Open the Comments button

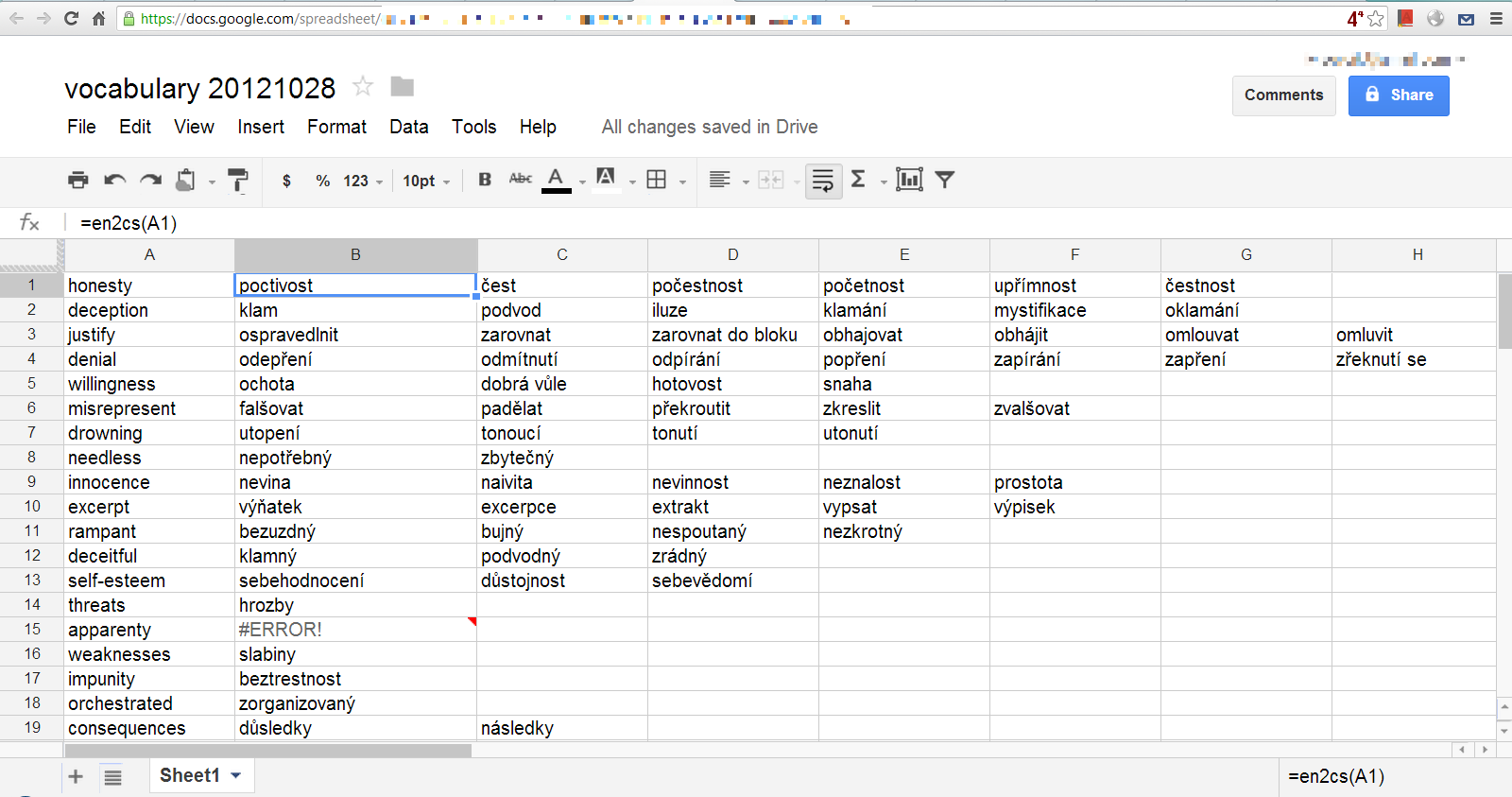click(x=1283, y=95)
